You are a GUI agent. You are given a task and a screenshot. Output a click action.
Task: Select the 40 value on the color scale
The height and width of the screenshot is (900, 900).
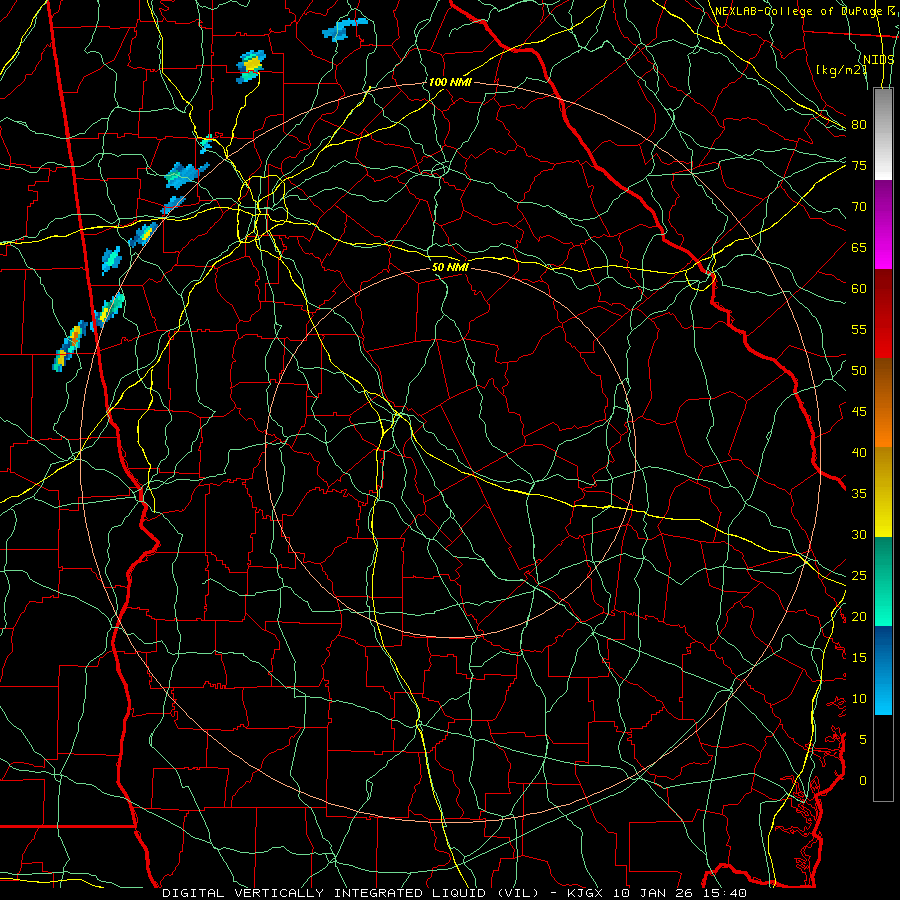(x=859, y=452)
